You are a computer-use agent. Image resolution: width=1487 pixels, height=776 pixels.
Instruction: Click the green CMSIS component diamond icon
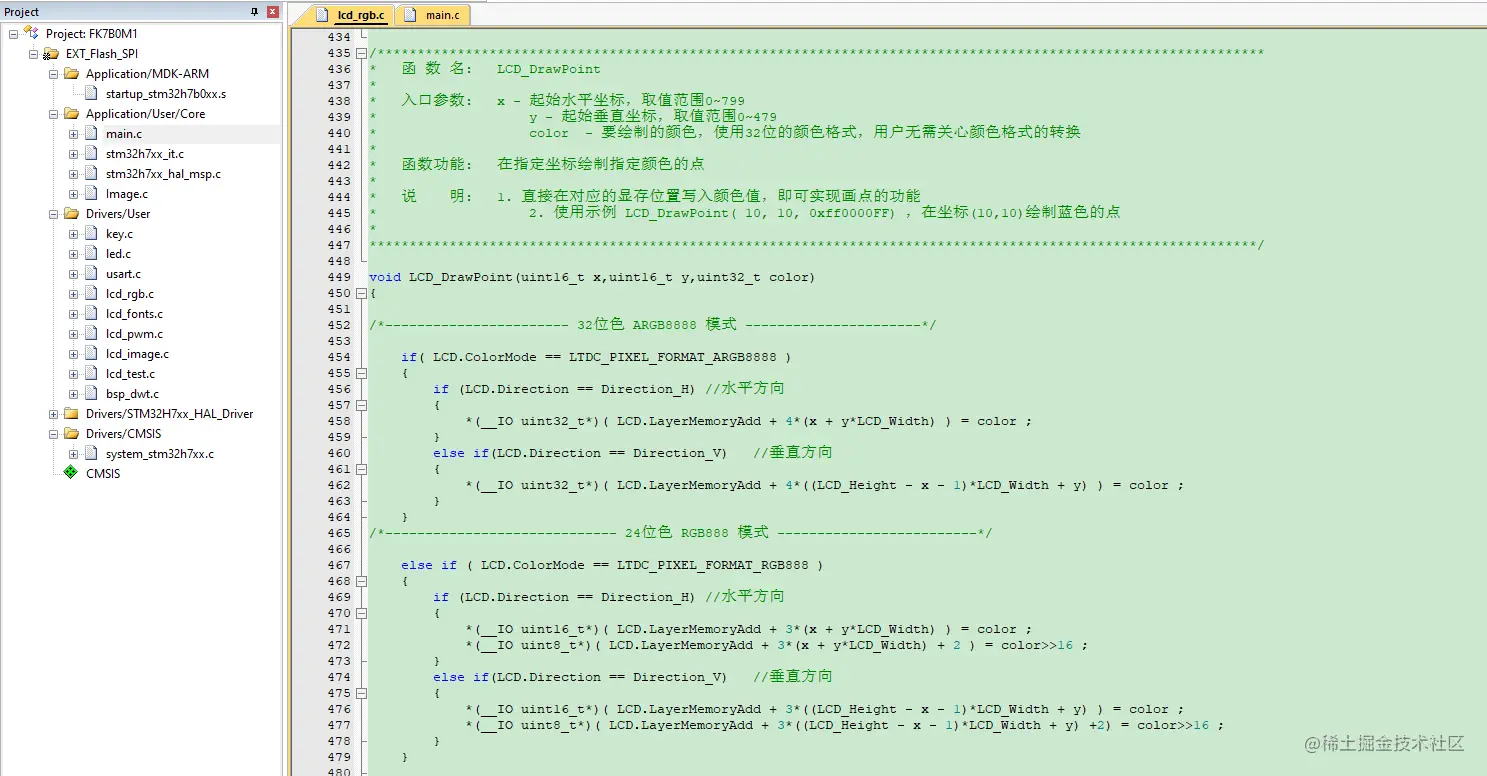click(70, 473)
